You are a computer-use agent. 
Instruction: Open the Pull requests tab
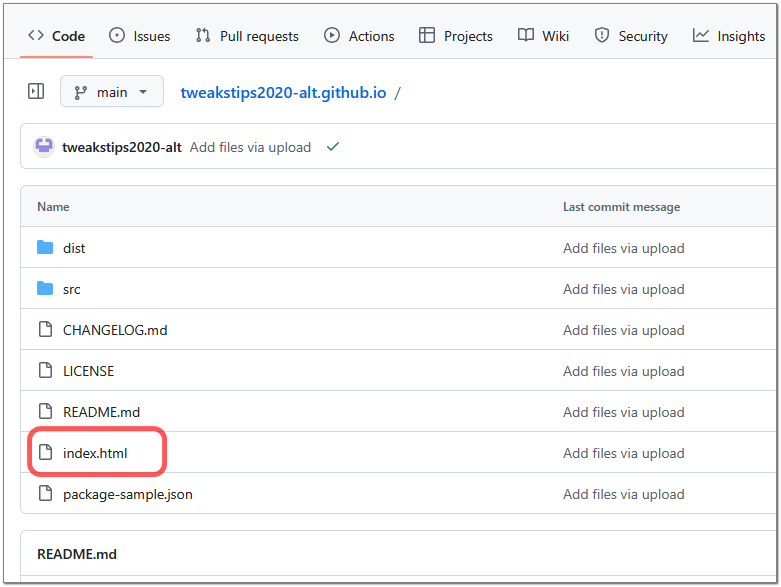point(247,36)
